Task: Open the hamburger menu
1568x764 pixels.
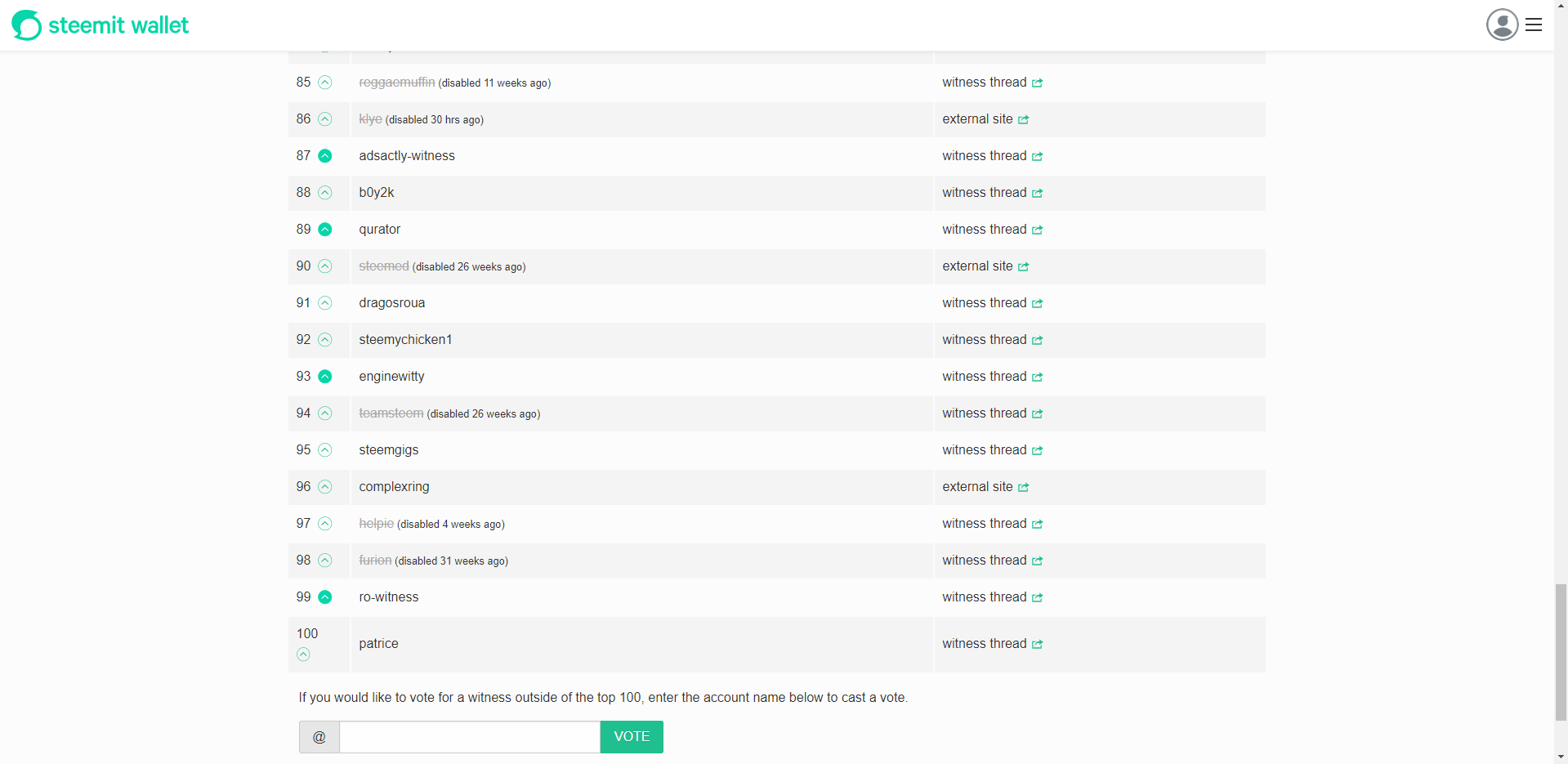Action: pos(1534,25)
